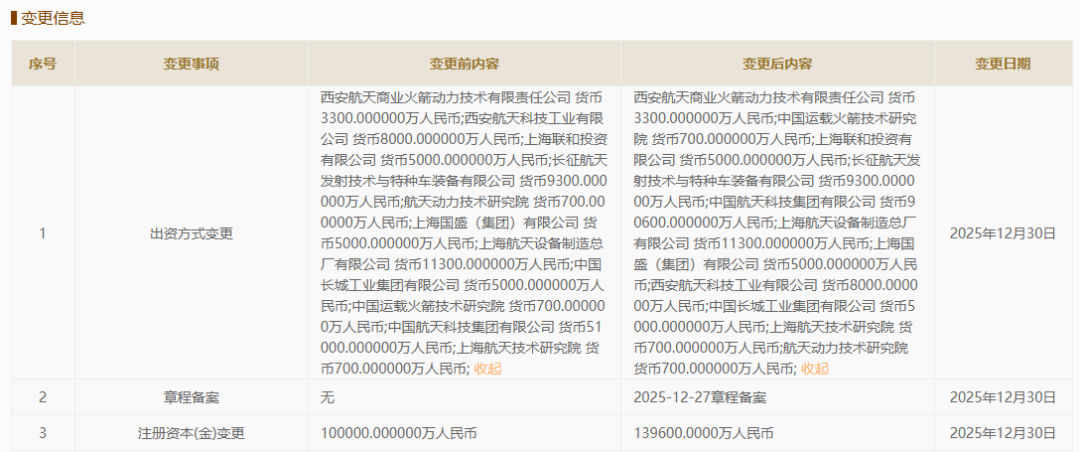Viewport: 1080px width, 452px height.
Task: Select the 变更前内容 column header
Action: pos(464,63)
